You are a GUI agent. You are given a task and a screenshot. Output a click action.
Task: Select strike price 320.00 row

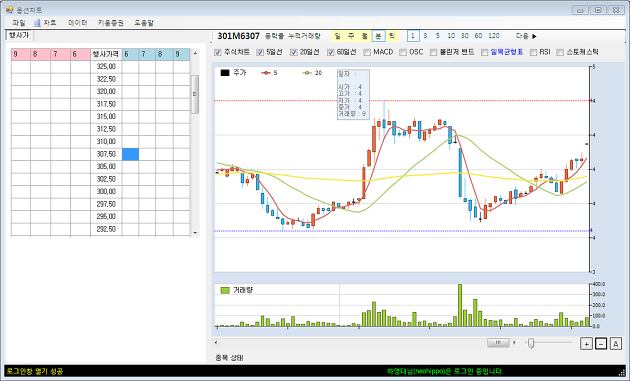point(106,92)
